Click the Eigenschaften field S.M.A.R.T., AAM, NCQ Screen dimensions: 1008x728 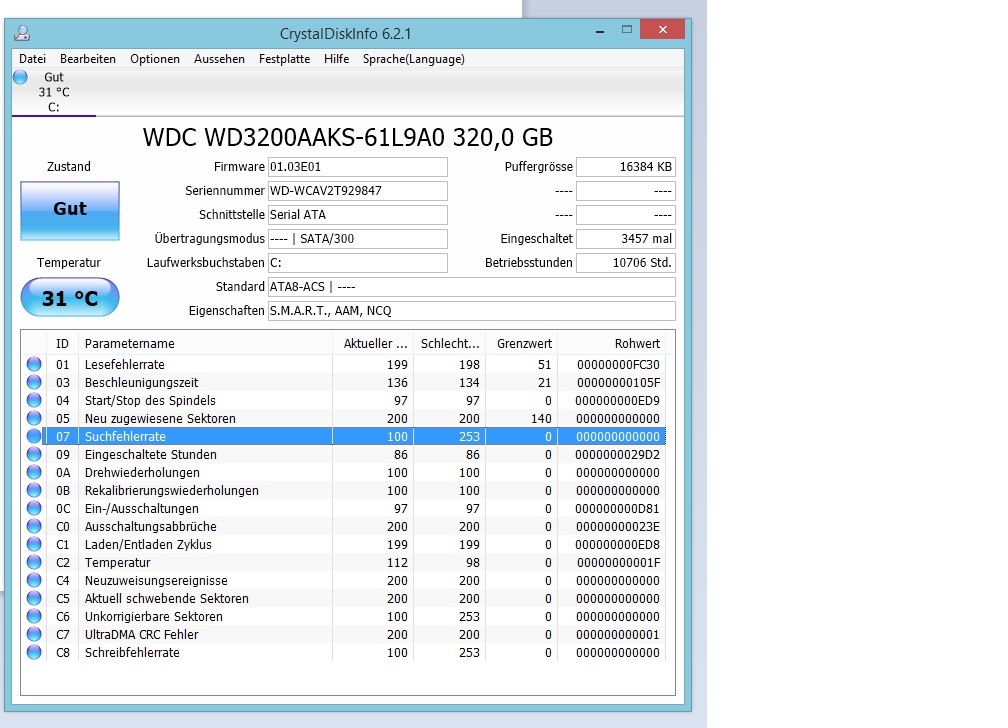tap(472, 311)
